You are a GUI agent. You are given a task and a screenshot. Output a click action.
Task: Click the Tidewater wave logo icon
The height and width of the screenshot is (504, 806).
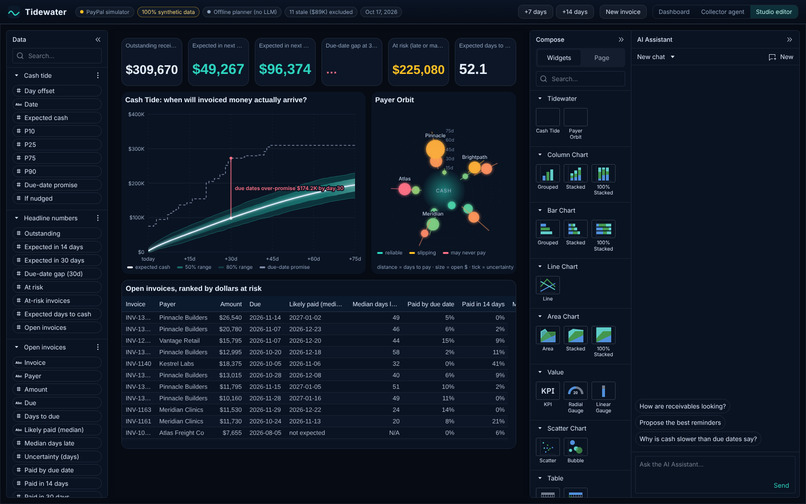(14, 12)
